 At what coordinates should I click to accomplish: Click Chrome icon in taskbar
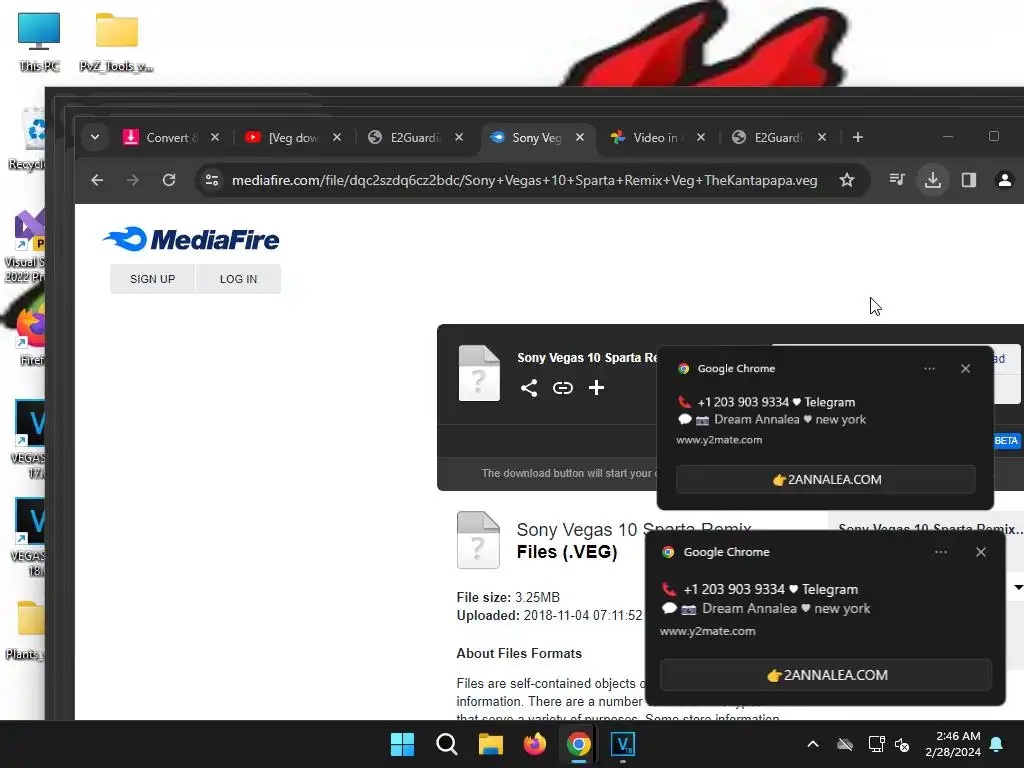click(579, 744)
